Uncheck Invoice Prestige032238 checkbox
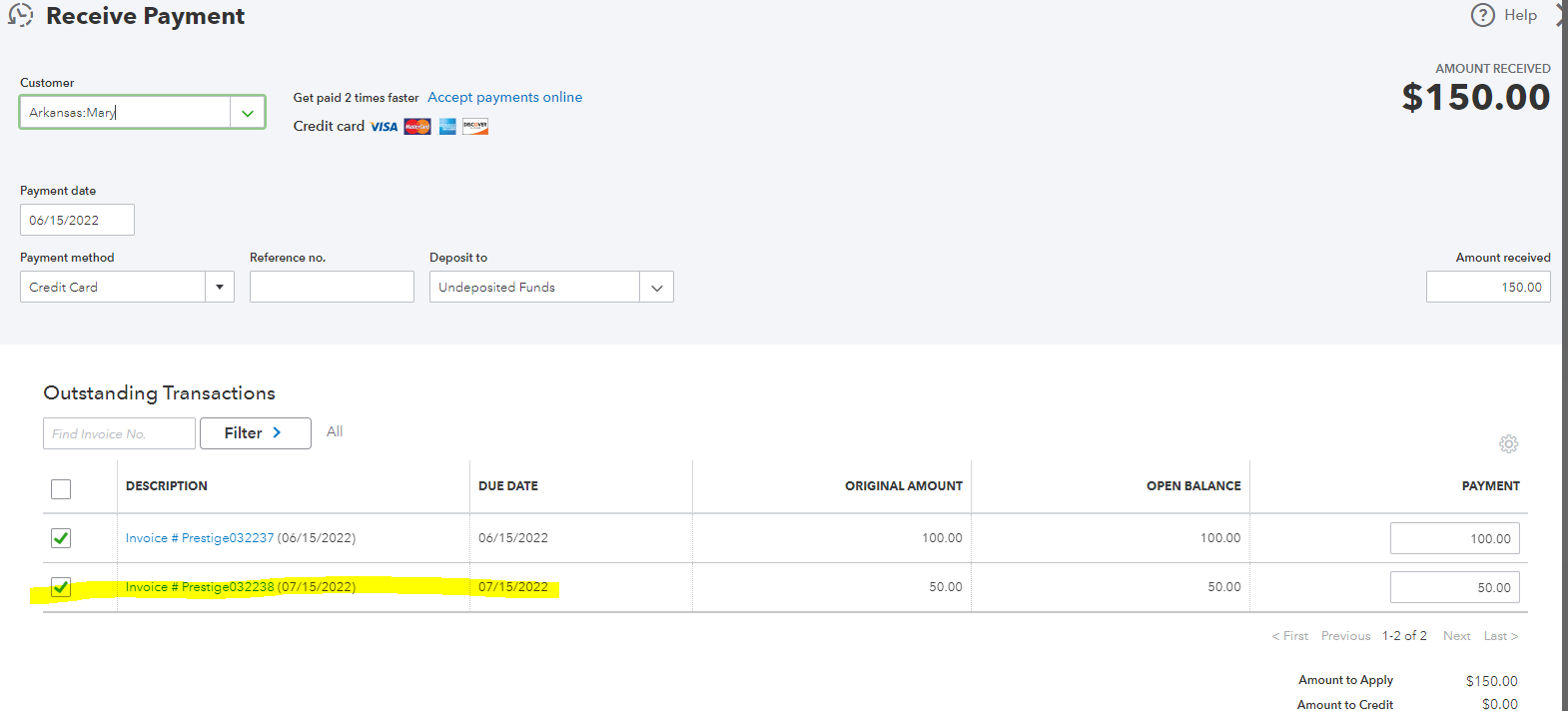This screenshot has height=711, width=1568. [61, 587]
